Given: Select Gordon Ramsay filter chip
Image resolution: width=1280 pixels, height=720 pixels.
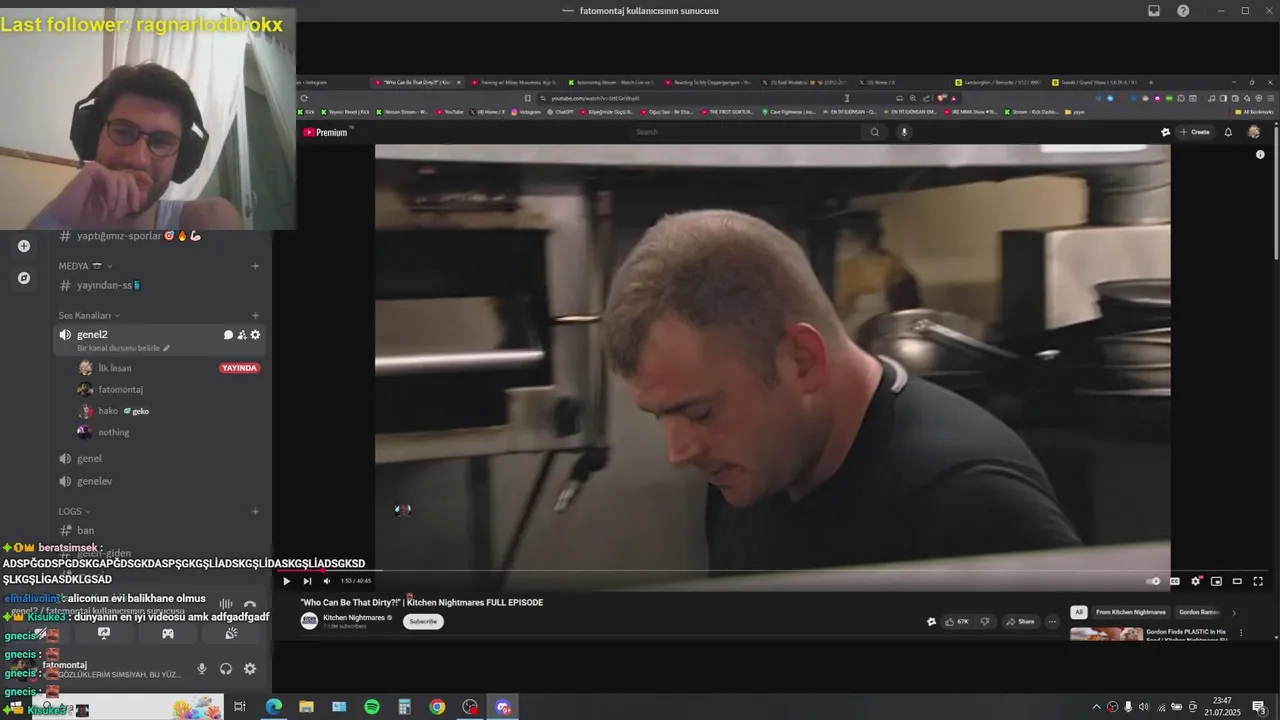Looking at the screenshot, I should [1198, 612].
